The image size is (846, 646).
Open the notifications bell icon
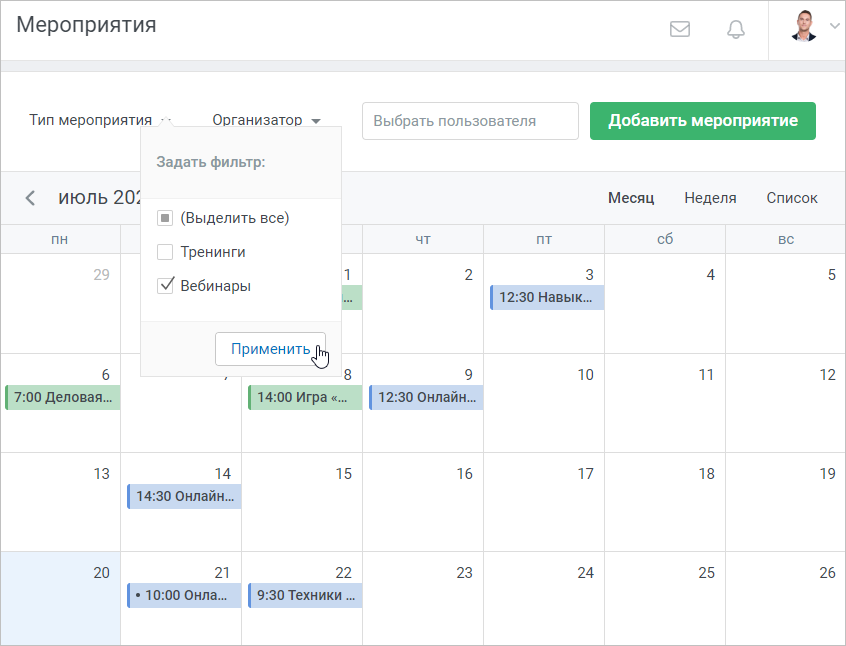[735, 29]
